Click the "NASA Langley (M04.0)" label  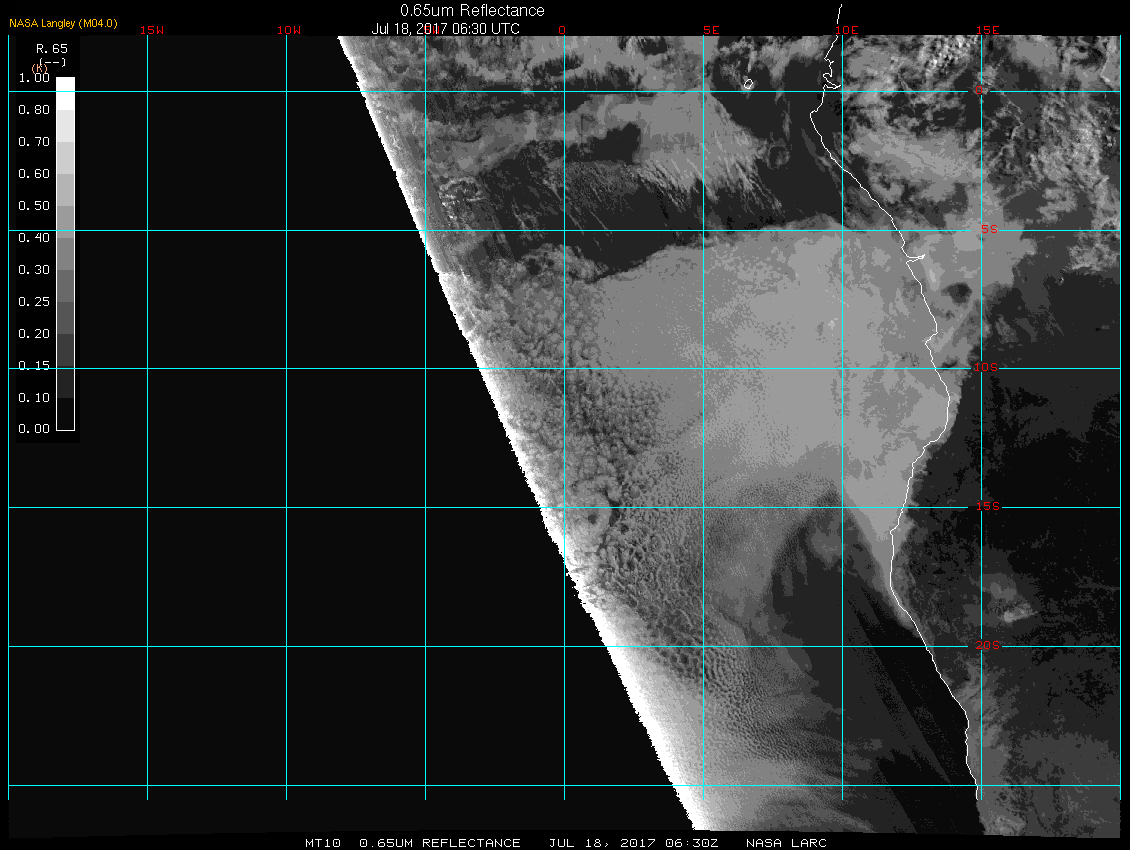coord(63,23)
